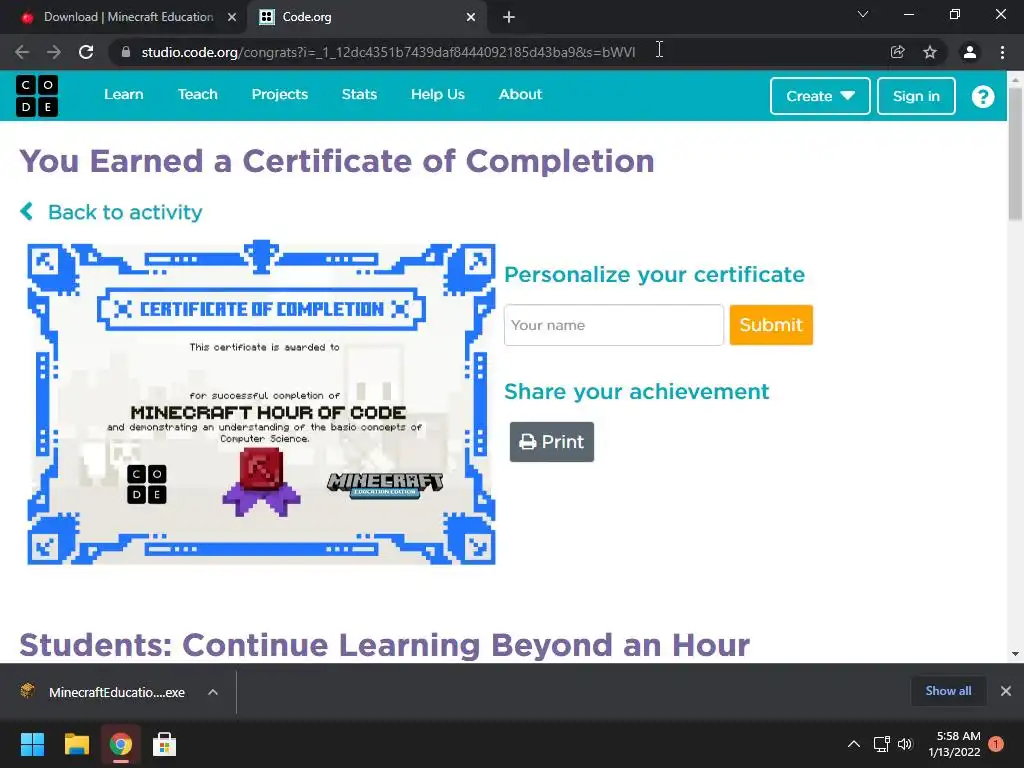Close the downloads bar
This screenshot has height=768, width=1024.
coord(1006,691)
